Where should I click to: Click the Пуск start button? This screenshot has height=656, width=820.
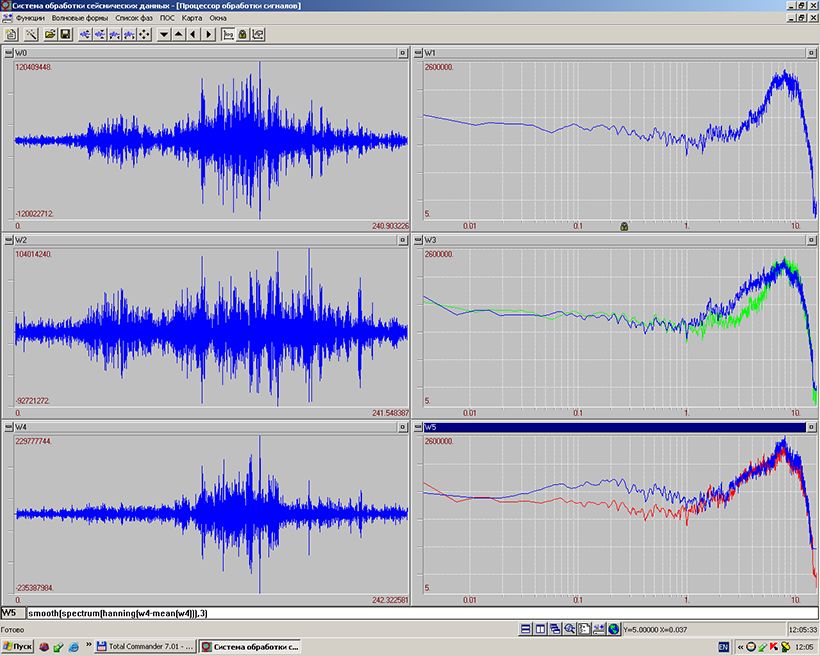point(17,647)
